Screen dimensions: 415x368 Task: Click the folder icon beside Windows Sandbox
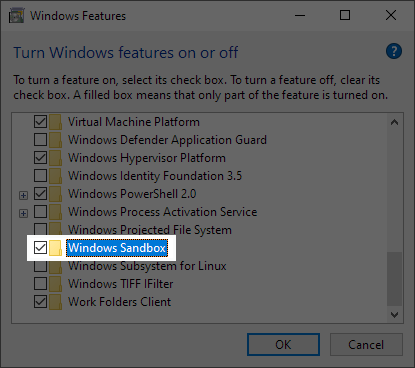click(55, 248)
